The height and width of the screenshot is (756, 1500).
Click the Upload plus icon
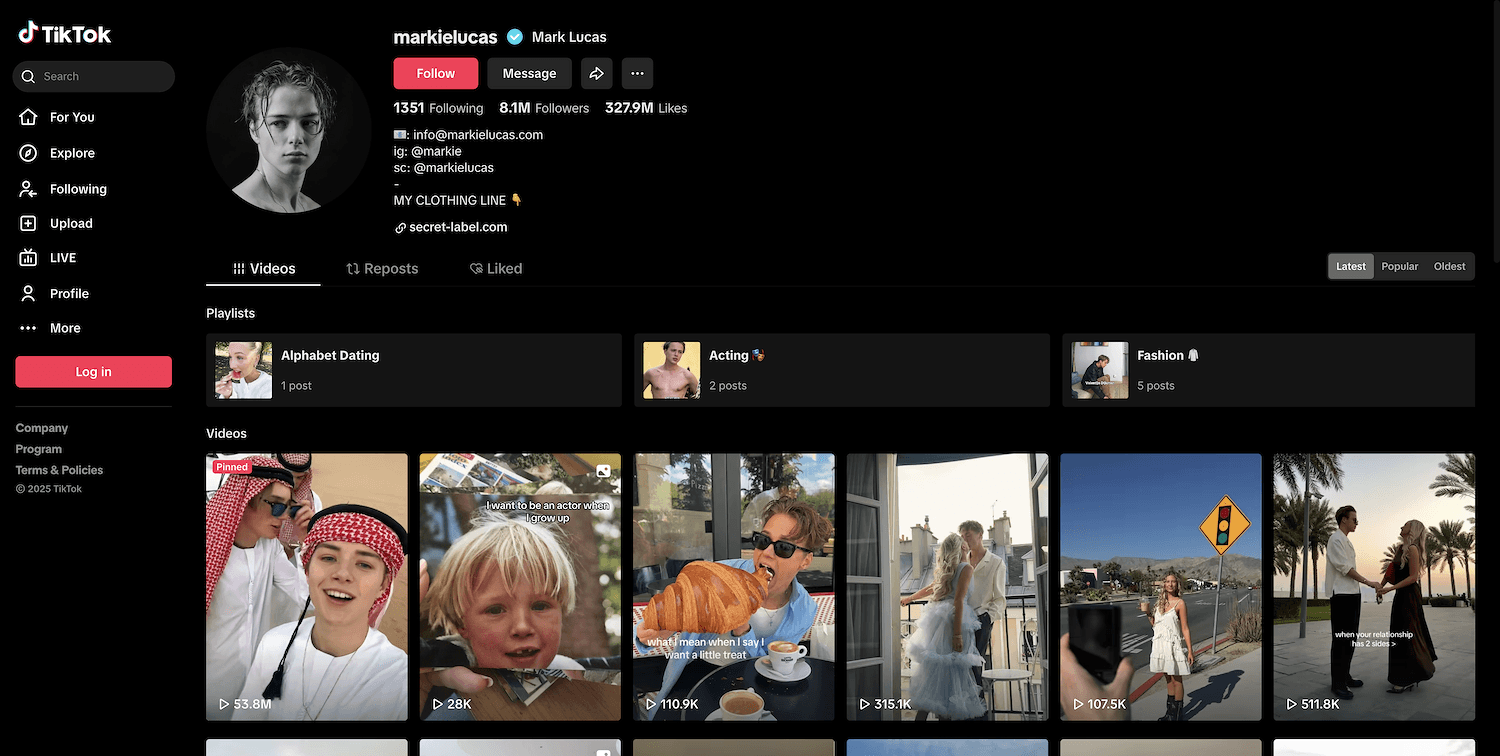[29, 224]
